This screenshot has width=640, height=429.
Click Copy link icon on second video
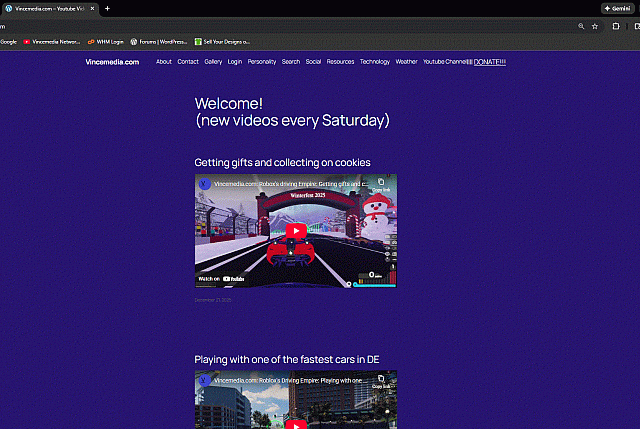tap(381, 379)
